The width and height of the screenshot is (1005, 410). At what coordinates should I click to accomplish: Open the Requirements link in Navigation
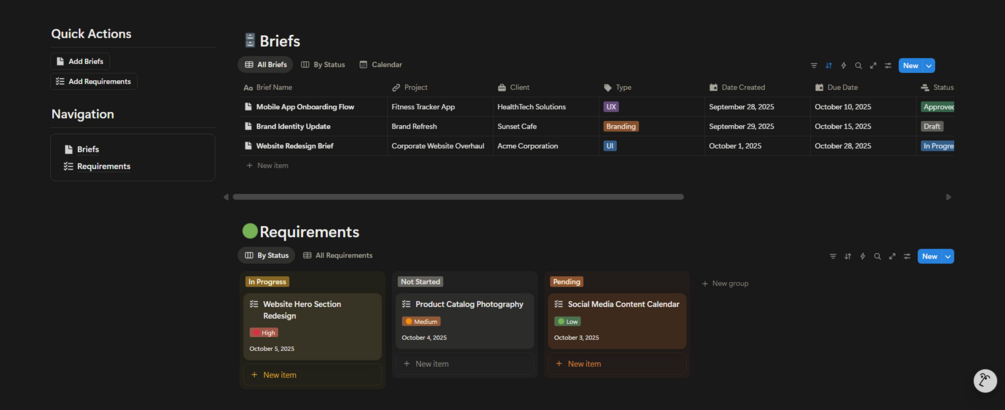pos(103,166)
